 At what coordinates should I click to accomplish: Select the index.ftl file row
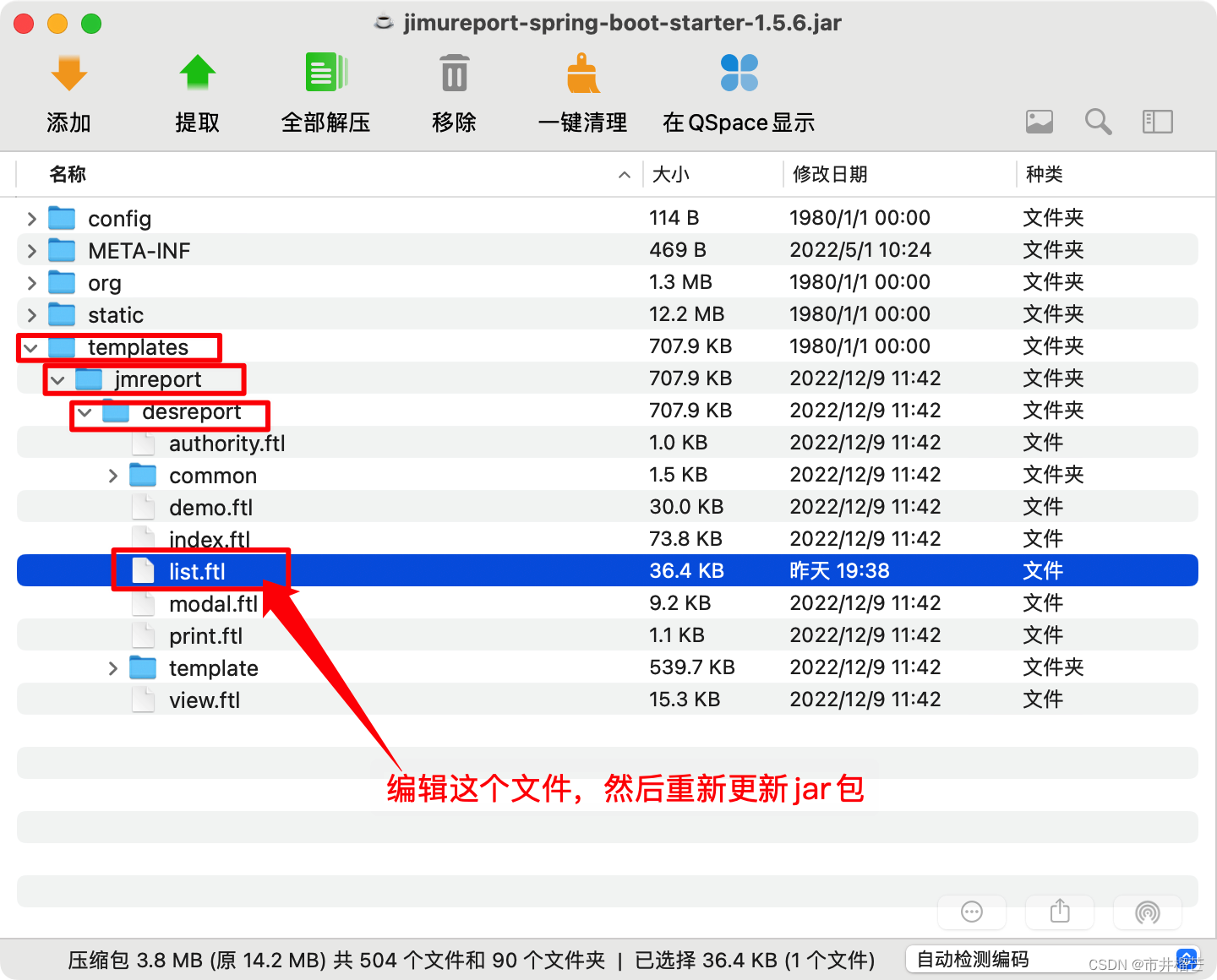[x=608, y=539]
